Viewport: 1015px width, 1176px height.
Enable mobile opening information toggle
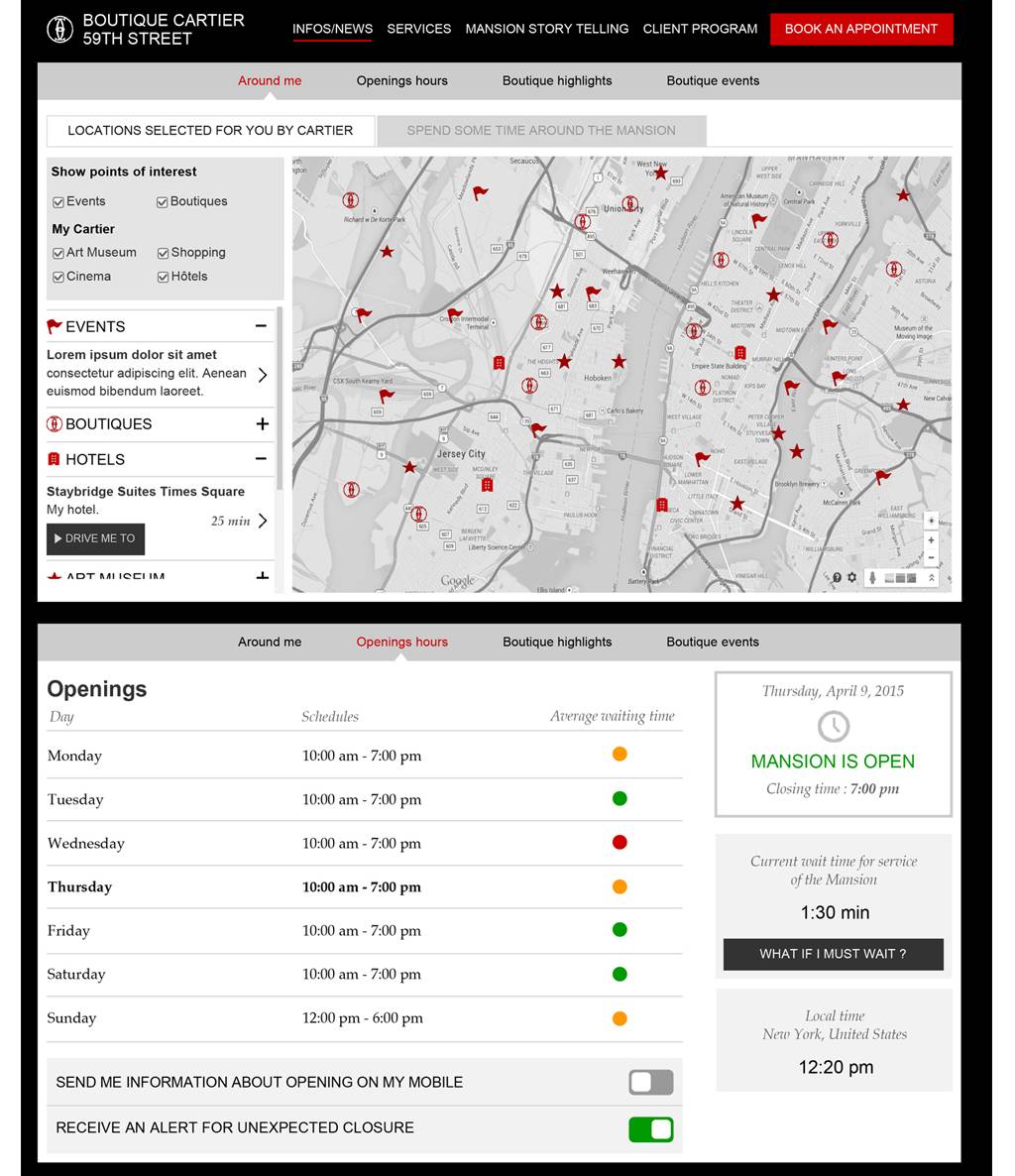(x=651, y=1083)
